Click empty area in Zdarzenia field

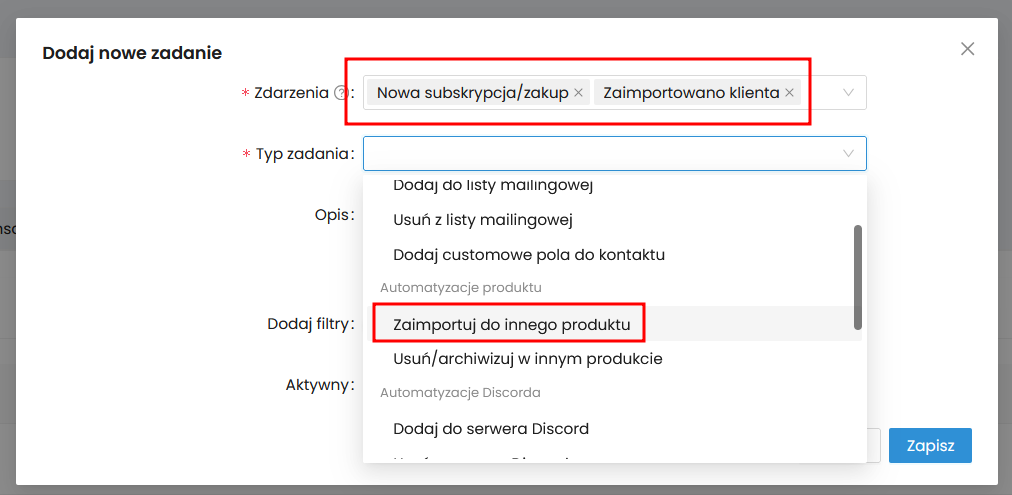tap(820, 93)
